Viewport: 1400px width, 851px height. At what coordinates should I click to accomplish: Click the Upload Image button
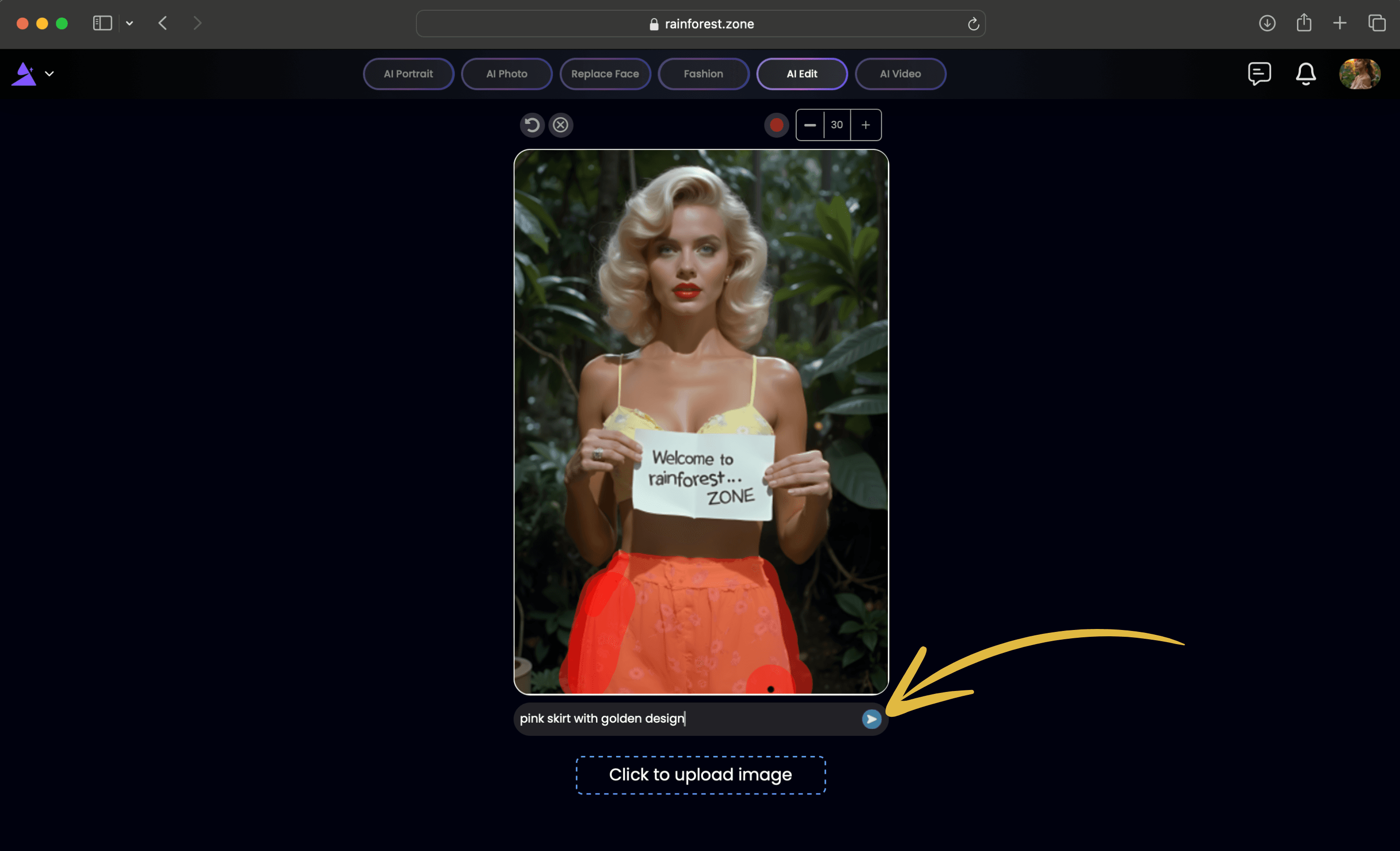tap(700, 775)
